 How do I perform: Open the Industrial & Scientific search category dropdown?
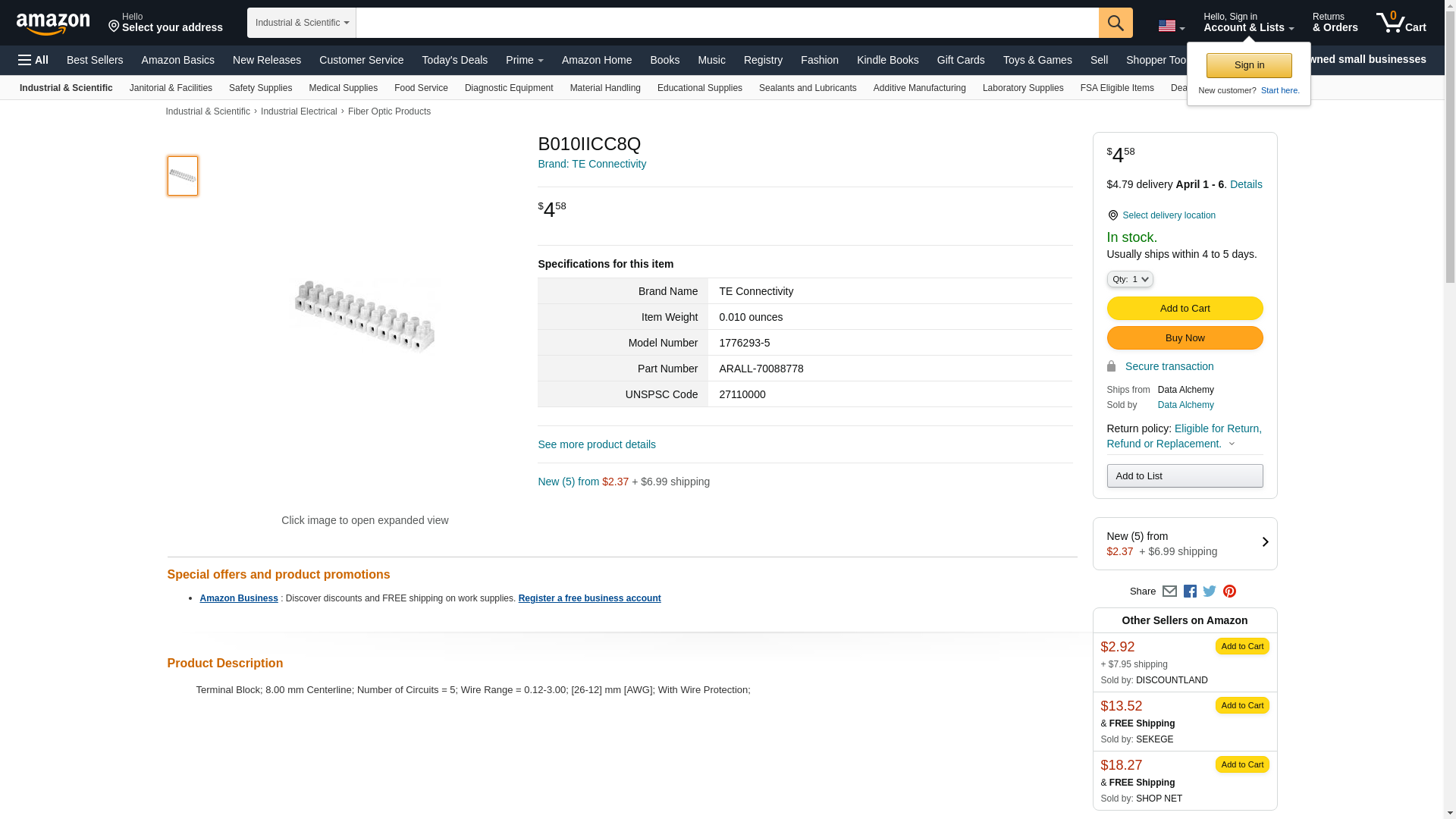tap(302, 23)
